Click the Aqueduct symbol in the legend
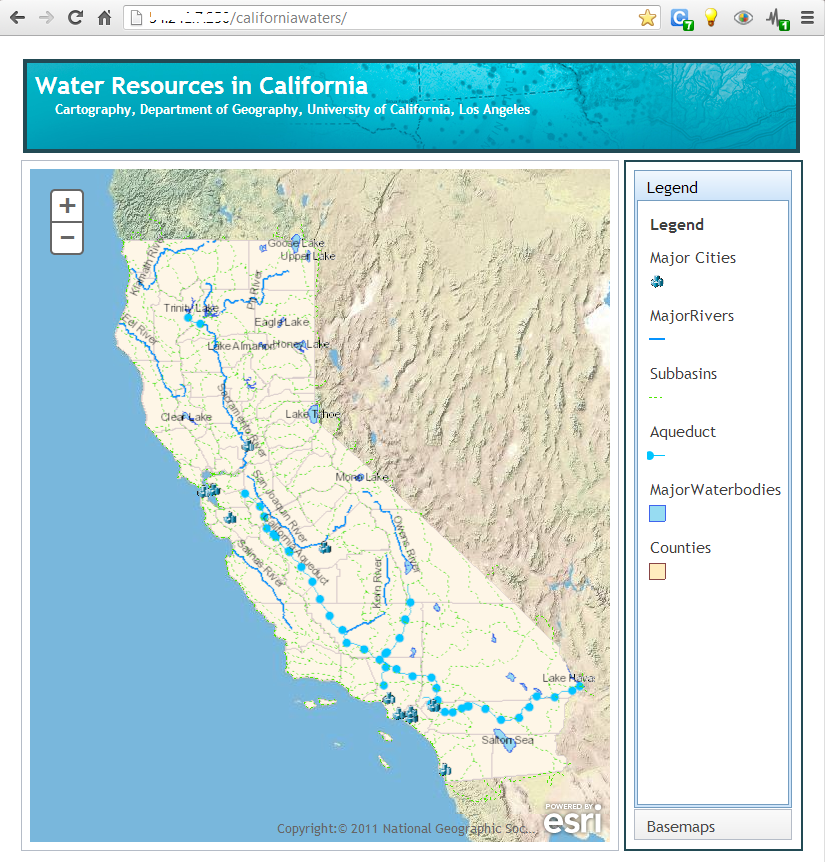Screen dimensions: 825x862 tap(656, 455)
